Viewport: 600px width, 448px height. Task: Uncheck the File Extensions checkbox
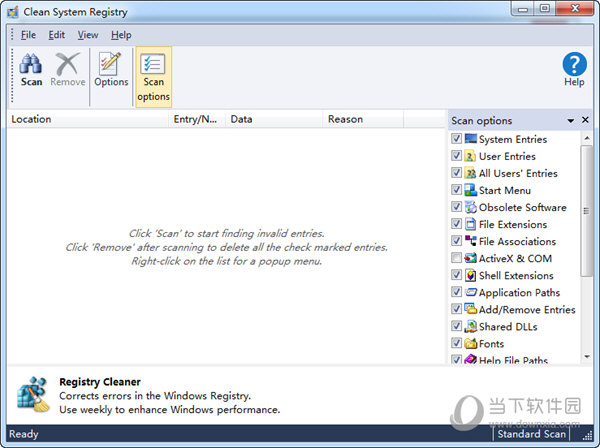point(456,224)
